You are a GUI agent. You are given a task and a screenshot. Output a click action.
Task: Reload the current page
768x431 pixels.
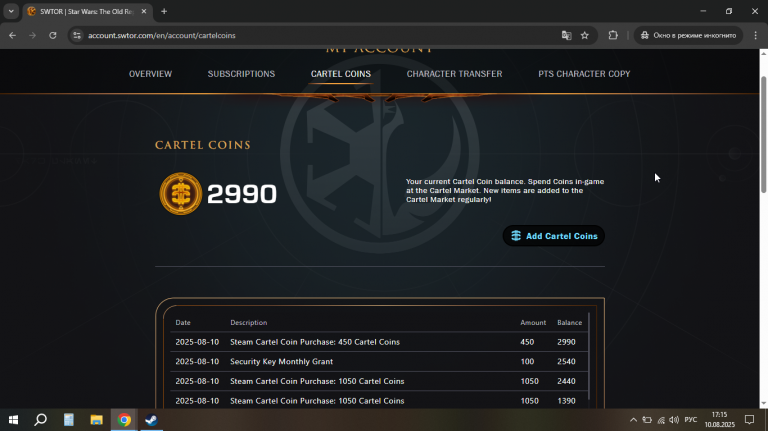pos(52,35)
